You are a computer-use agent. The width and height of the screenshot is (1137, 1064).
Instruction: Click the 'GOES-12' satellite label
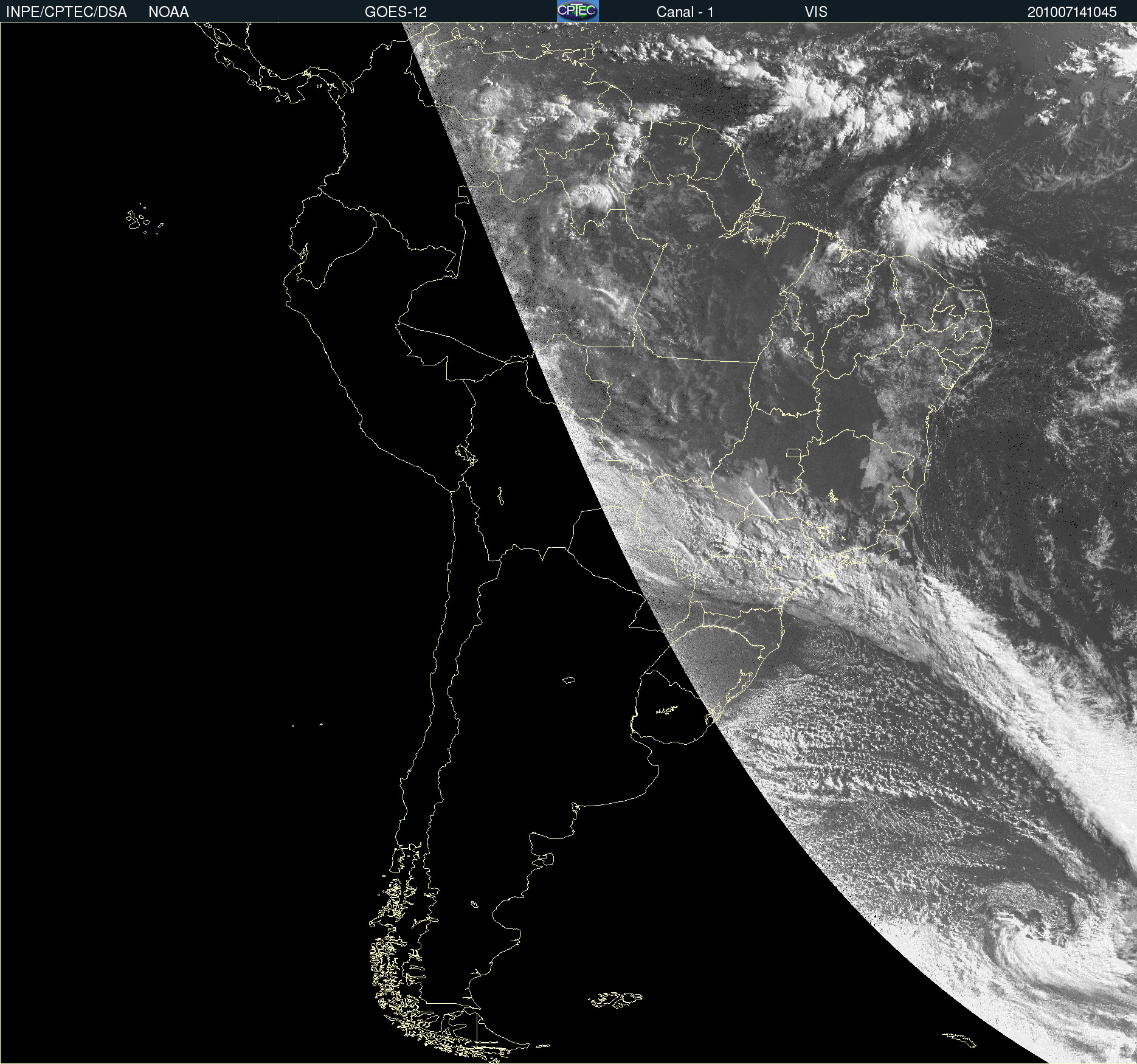coord(396,12)
